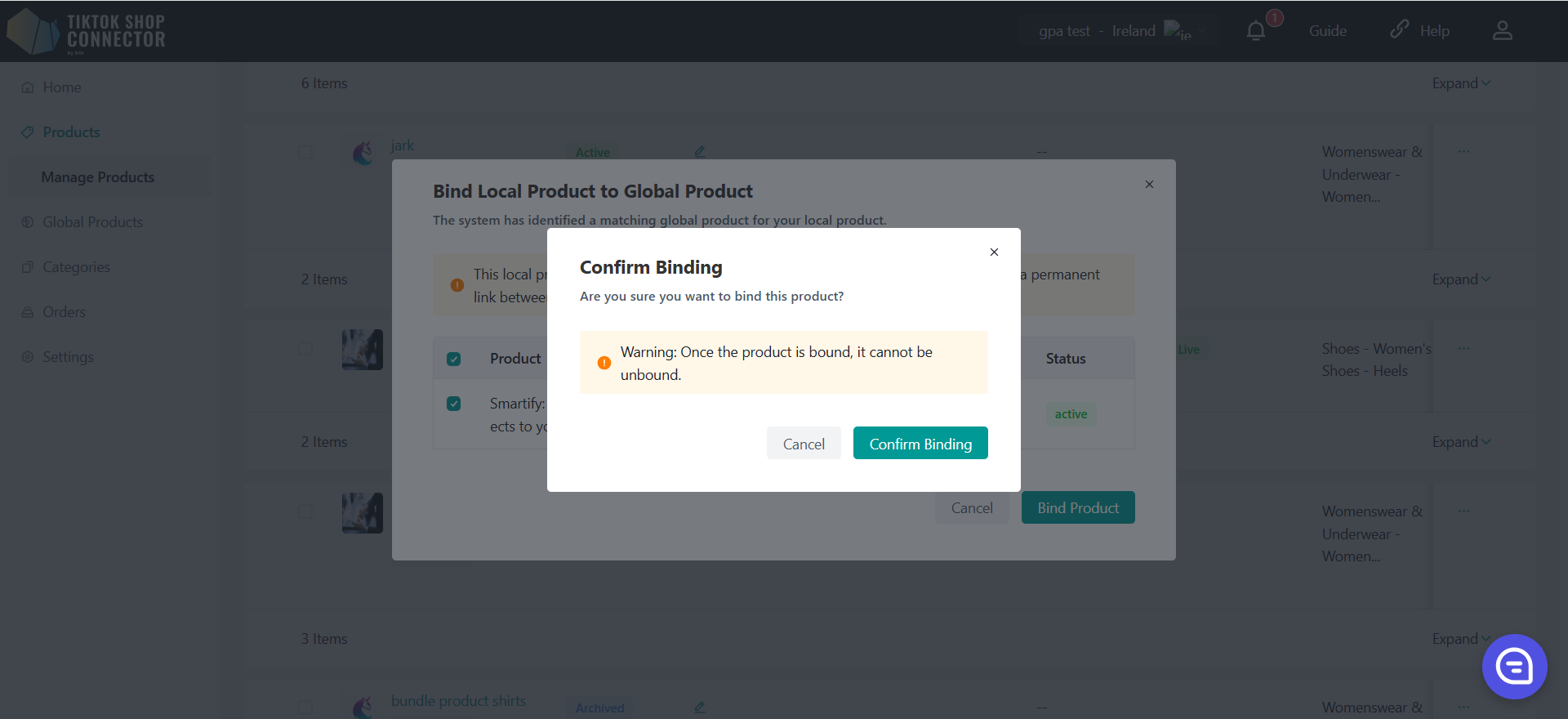Cancel the Confirm Binding dialog
The width and height of the screenshot is (1568, 719).
tap(804, 444)
